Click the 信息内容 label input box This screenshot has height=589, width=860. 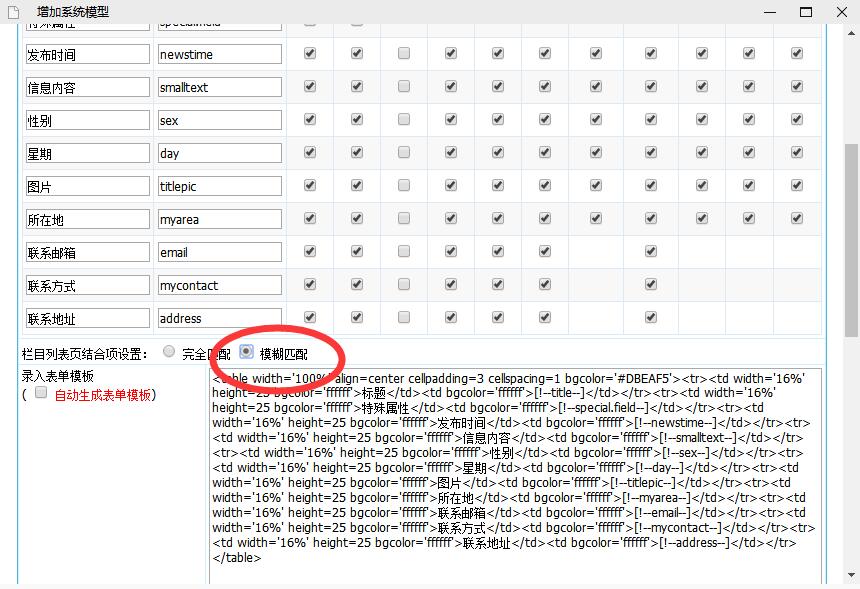point(87,87)
